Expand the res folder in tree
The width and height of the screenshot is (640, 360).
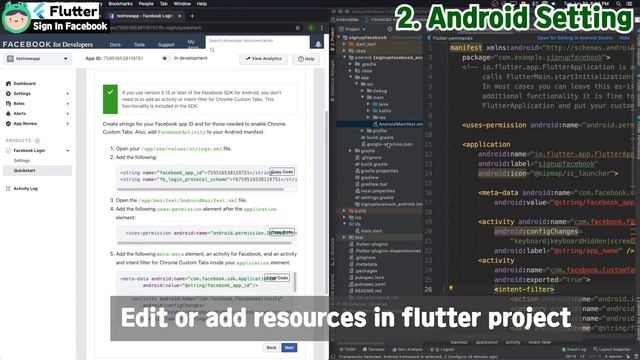coord(369,118)
